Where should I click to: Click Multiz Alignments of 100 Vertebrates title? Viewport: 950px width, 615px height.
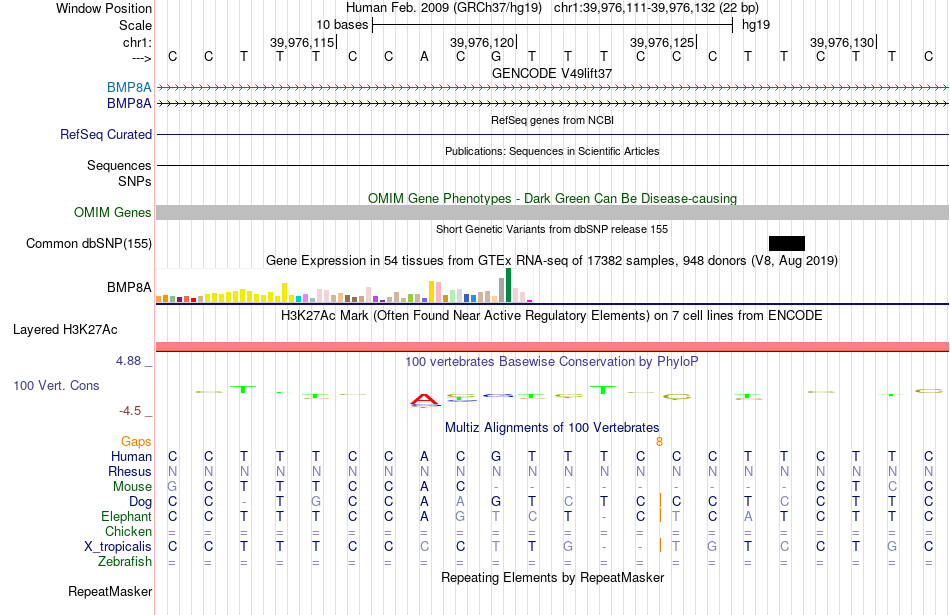552,428
